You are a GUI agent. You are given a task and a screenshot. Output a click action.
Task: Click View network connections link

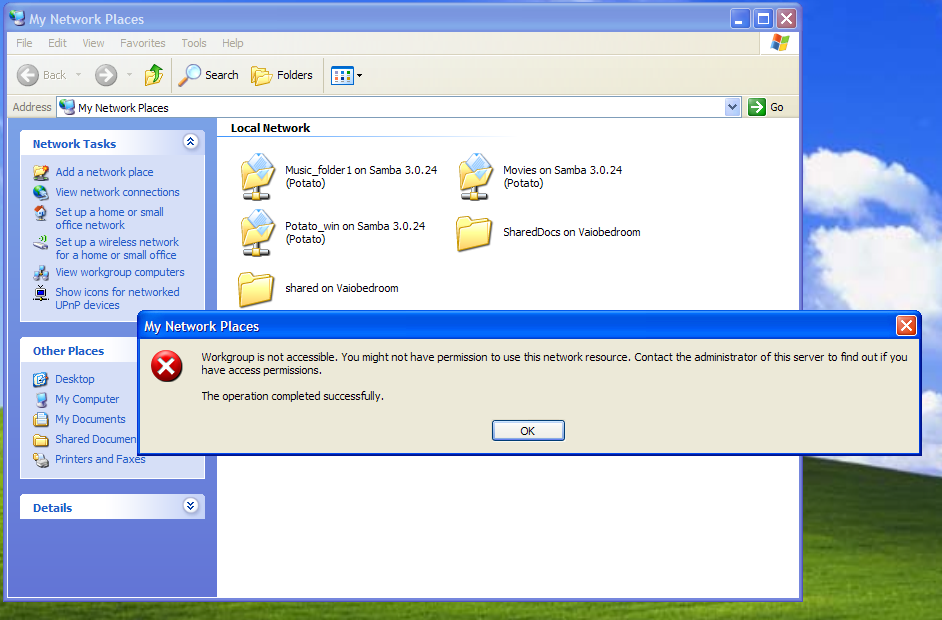coord(118,192)
